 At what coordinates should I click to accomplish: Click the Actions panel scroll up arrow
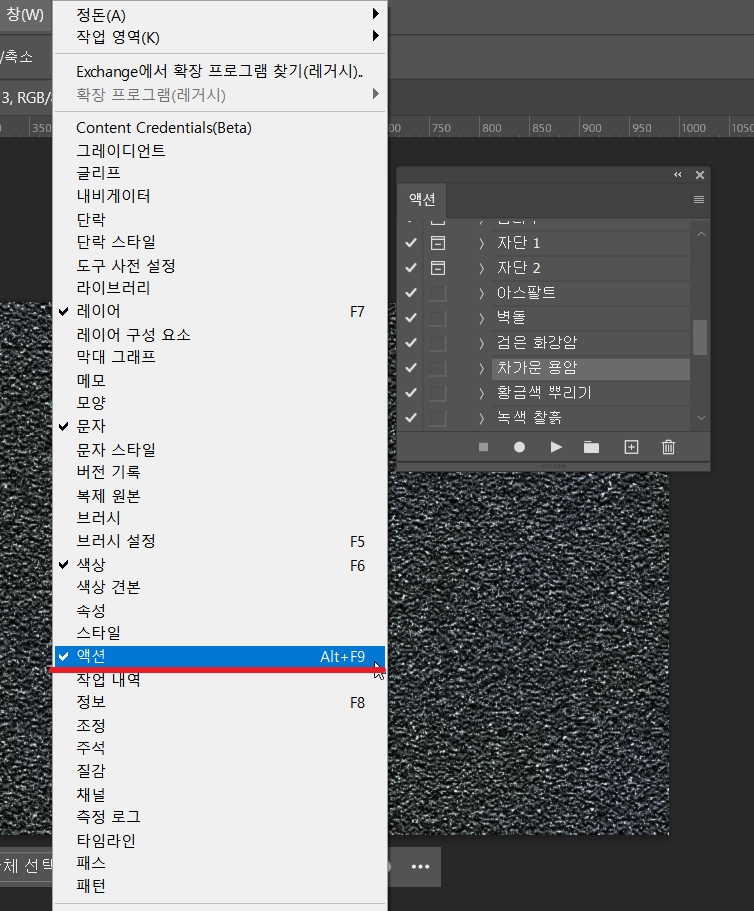[701, 234]
